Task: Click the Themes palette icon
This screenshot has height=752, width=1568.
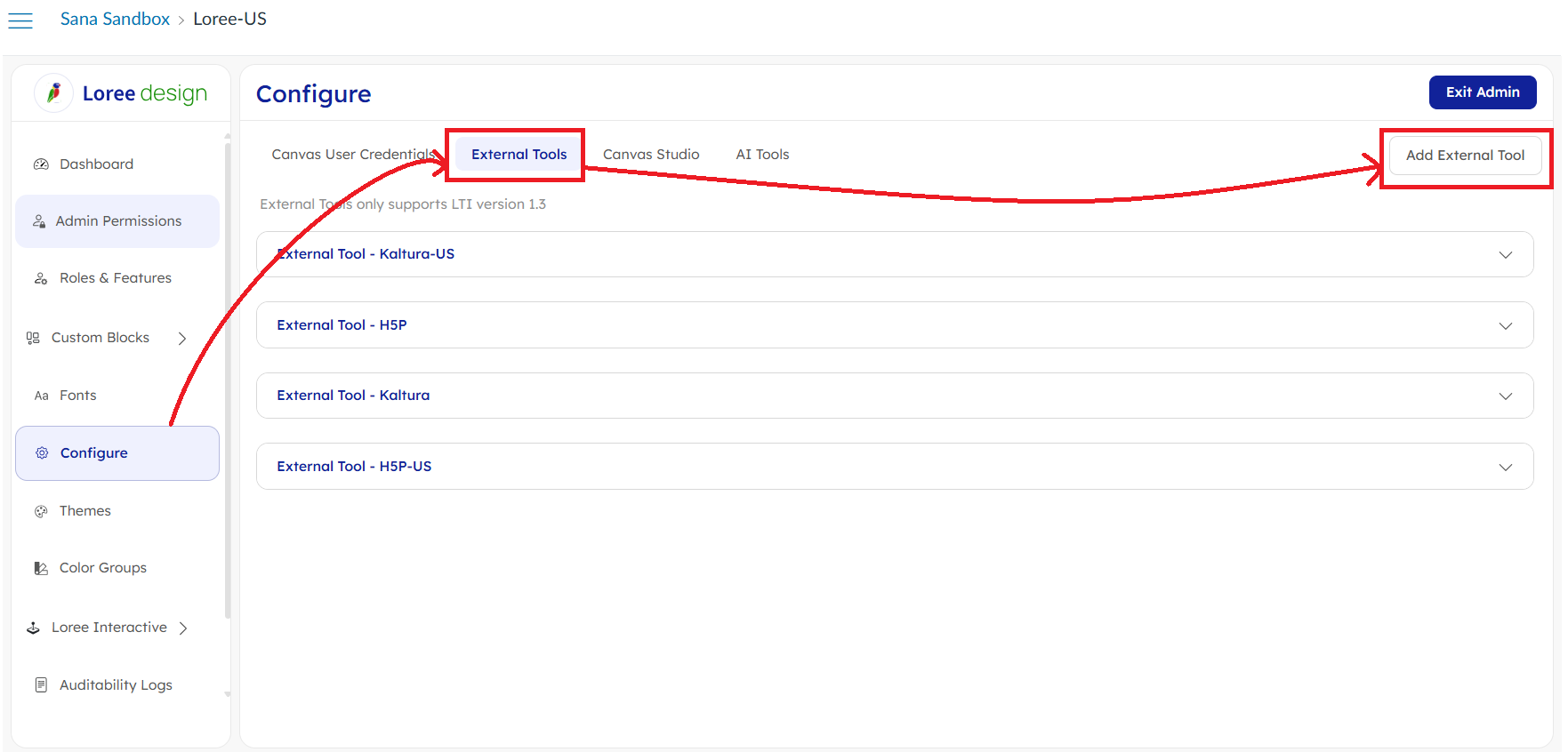Action: click(x=41, y=511)
